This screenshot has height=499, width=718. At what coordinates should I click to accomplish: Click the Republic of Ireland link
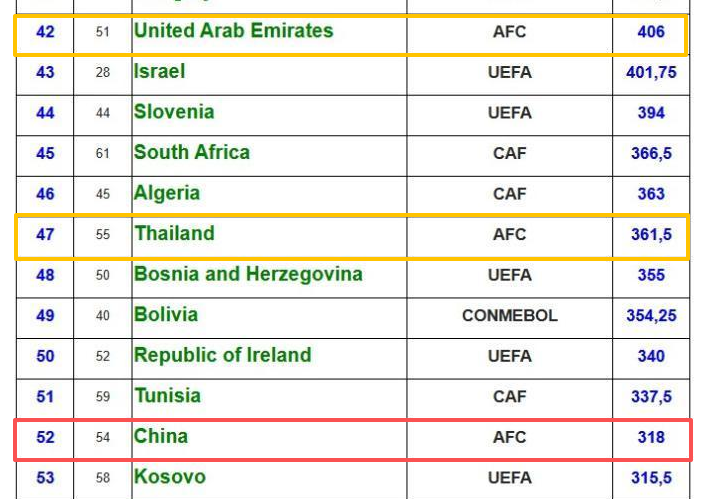click(222, 355)
